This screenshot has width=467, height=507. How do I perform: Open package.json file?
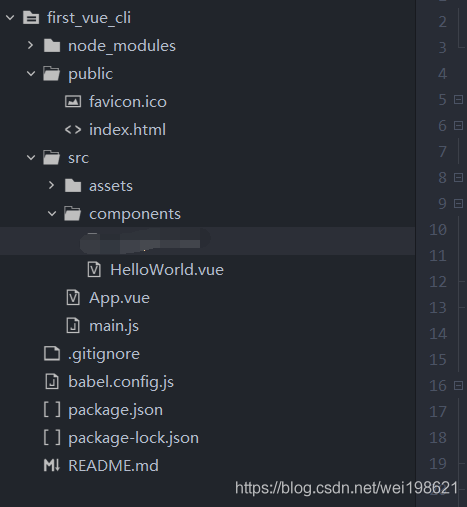click(x=116, y=410)
